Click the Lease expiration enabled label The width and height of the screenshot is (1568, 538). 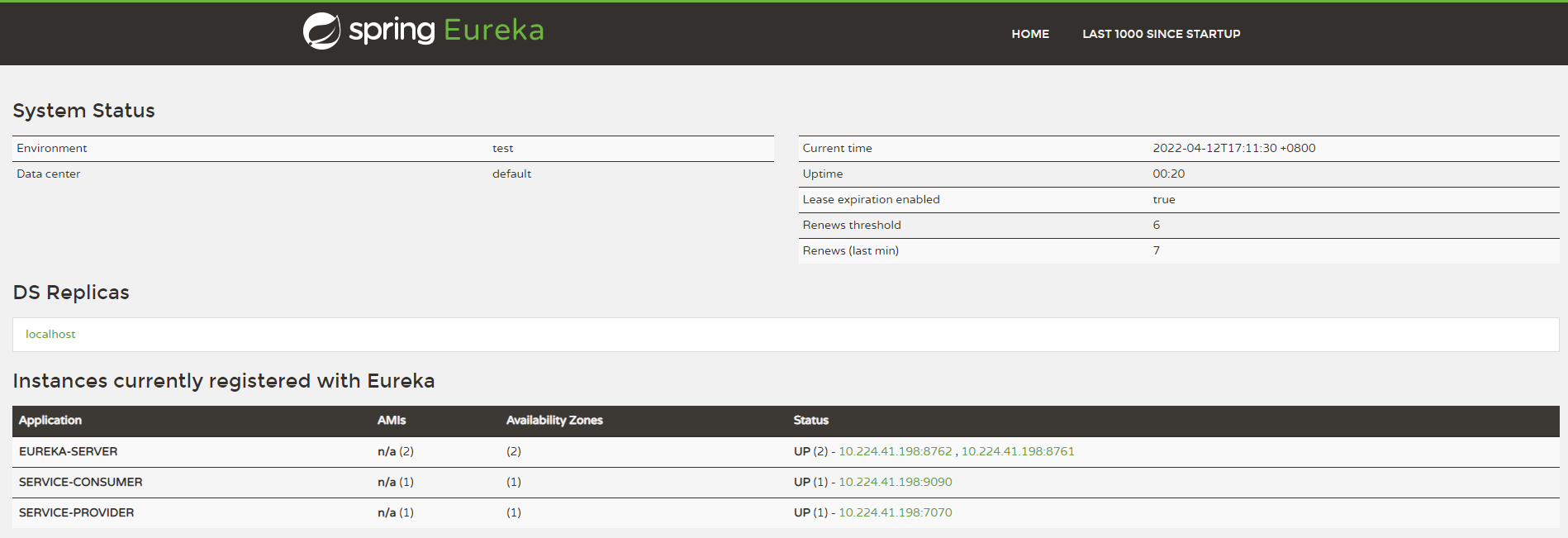[x=872, y=199]
